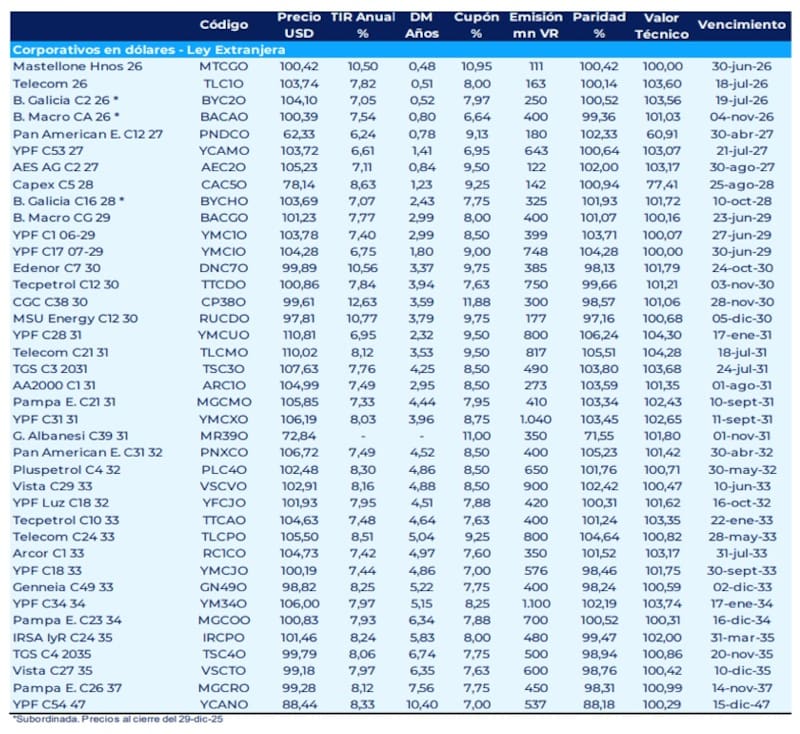Image resolution: width=800 pixels, height=734 pixels.
Task: Click the YCAMO code cell
Action: 224,149
